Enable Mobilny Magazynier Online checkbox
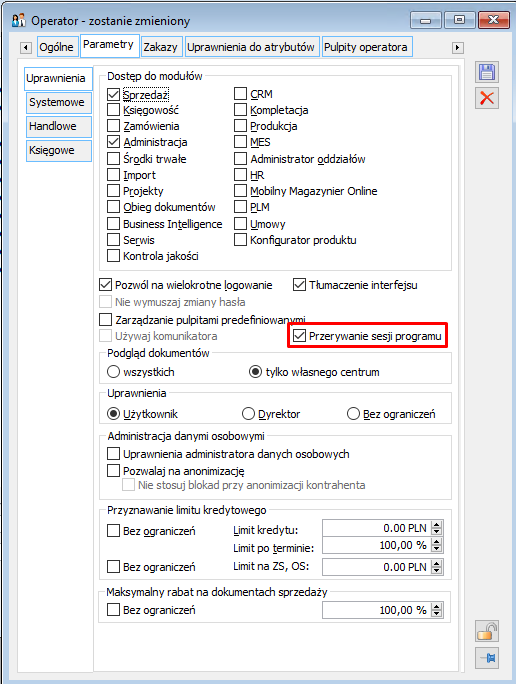This screenshot has height=684, width=516. tap(240, 191)
